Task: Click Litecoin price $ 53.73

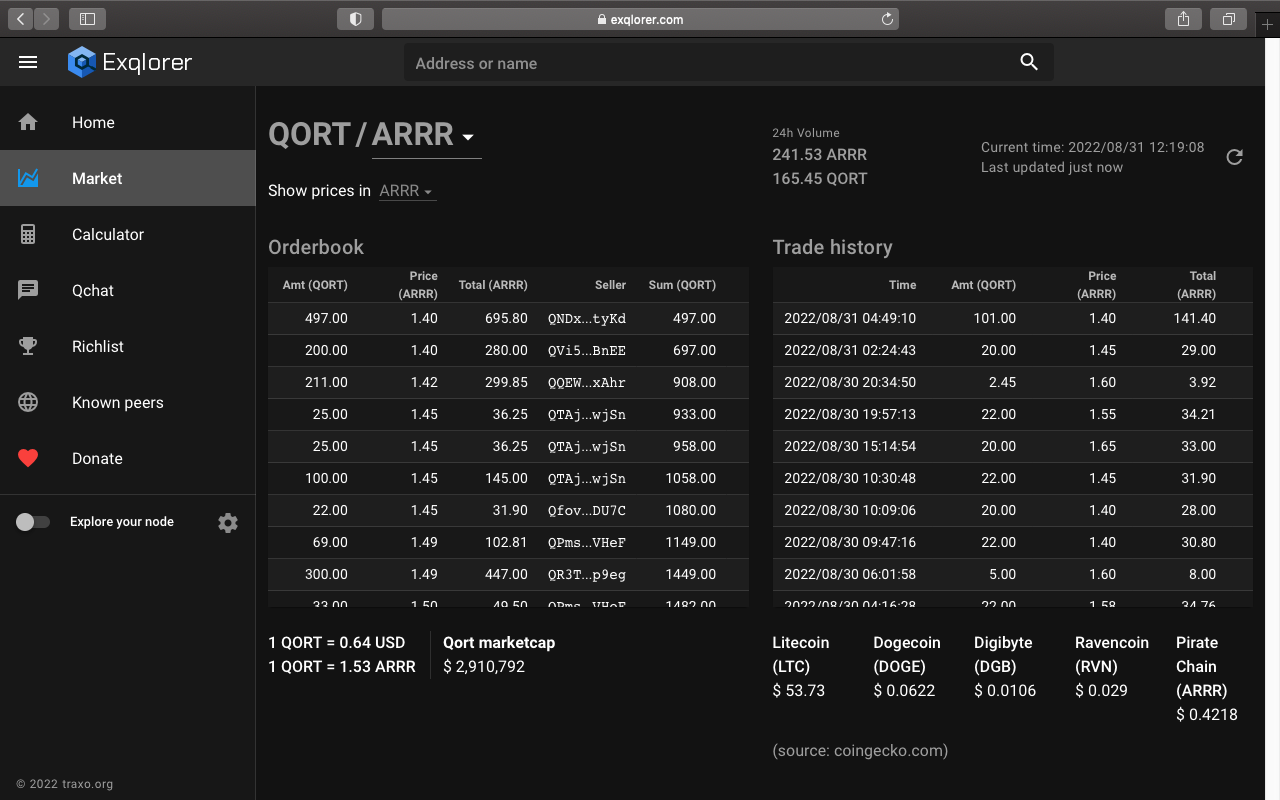Action: click(x=798, y=690)
